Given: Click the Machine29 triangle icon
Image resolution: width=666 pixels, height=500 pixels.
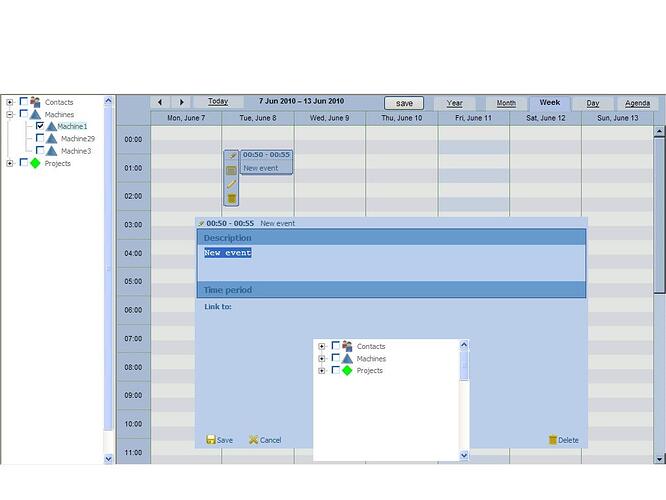Looking at the screenshot, I should click(x=51, y=138).
